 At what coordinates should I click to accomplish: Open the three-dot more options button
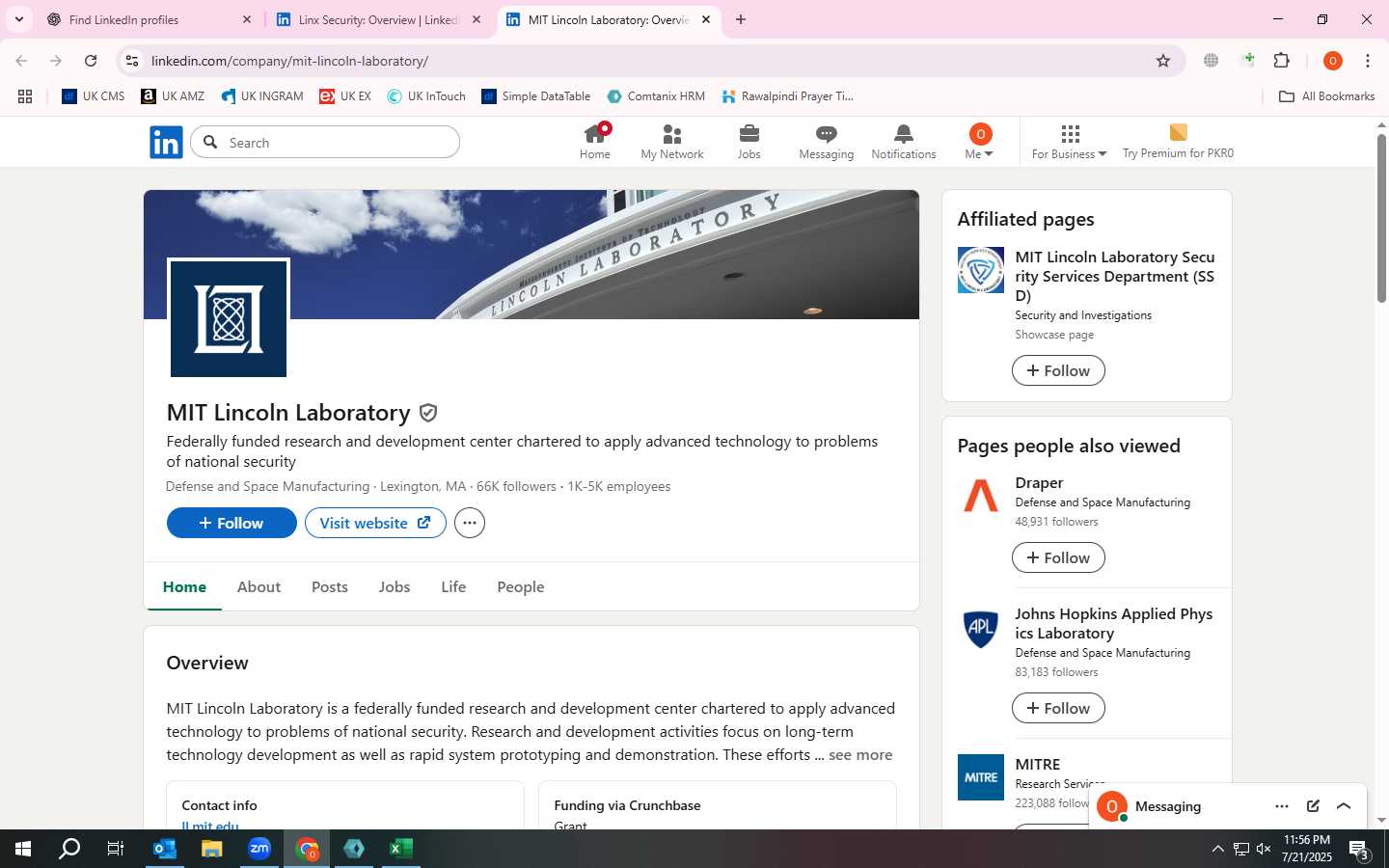coord(470,523)
